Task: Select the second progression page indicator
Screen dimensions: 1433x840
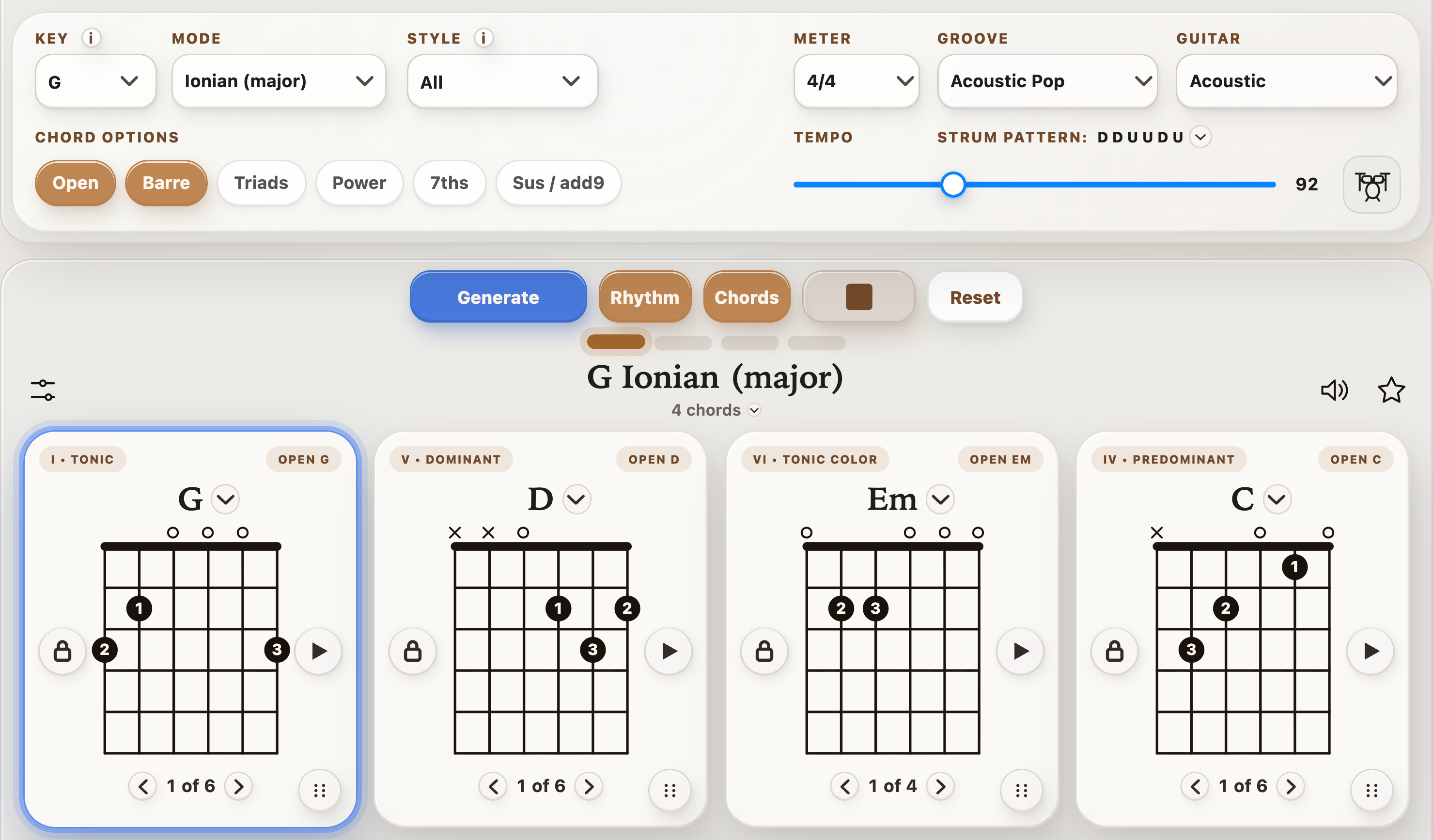Action: pos(683,342)
